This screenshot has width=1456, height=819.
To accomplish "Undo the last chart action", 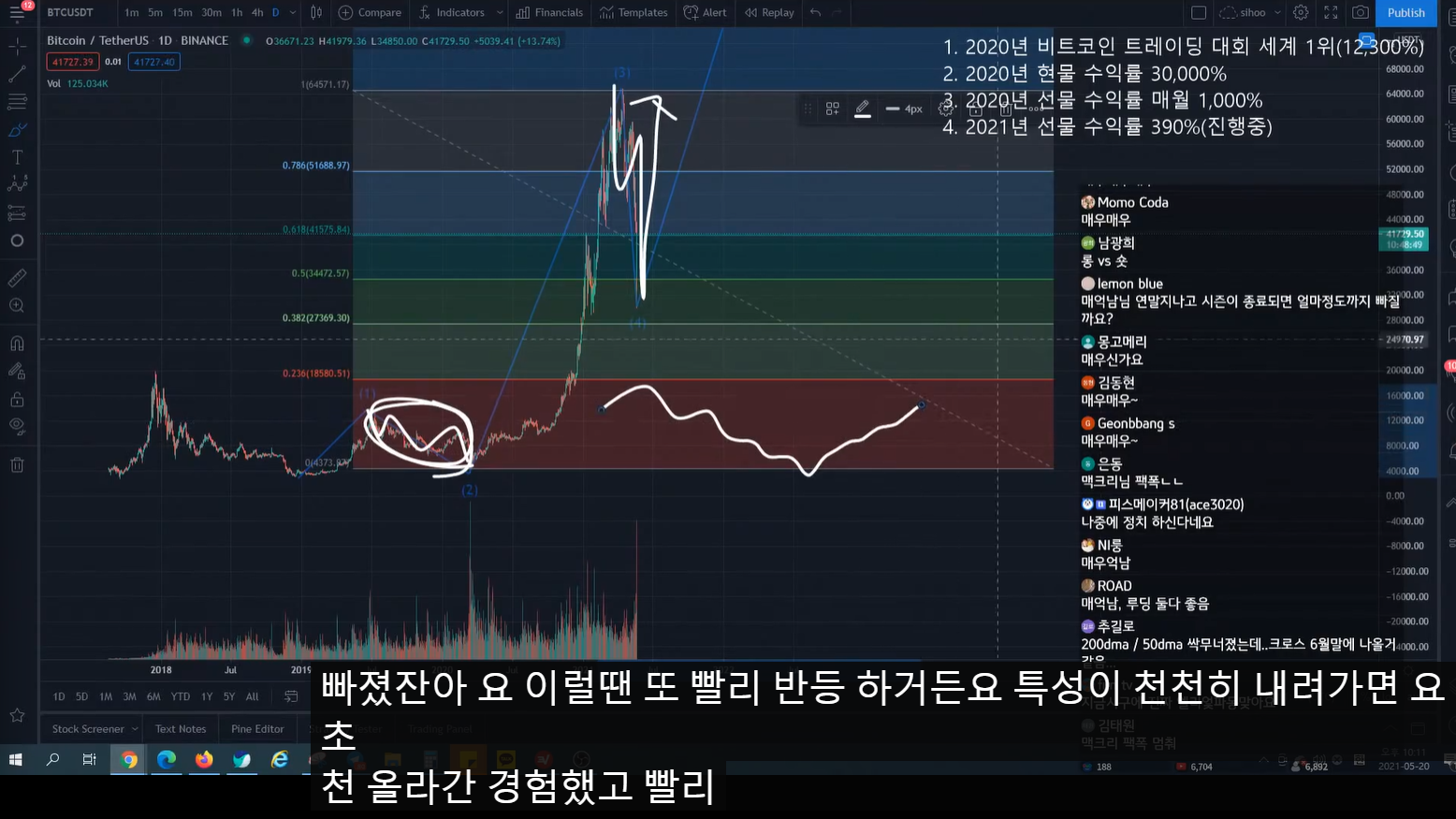I will pyautogui.click(x=816, y=13).
